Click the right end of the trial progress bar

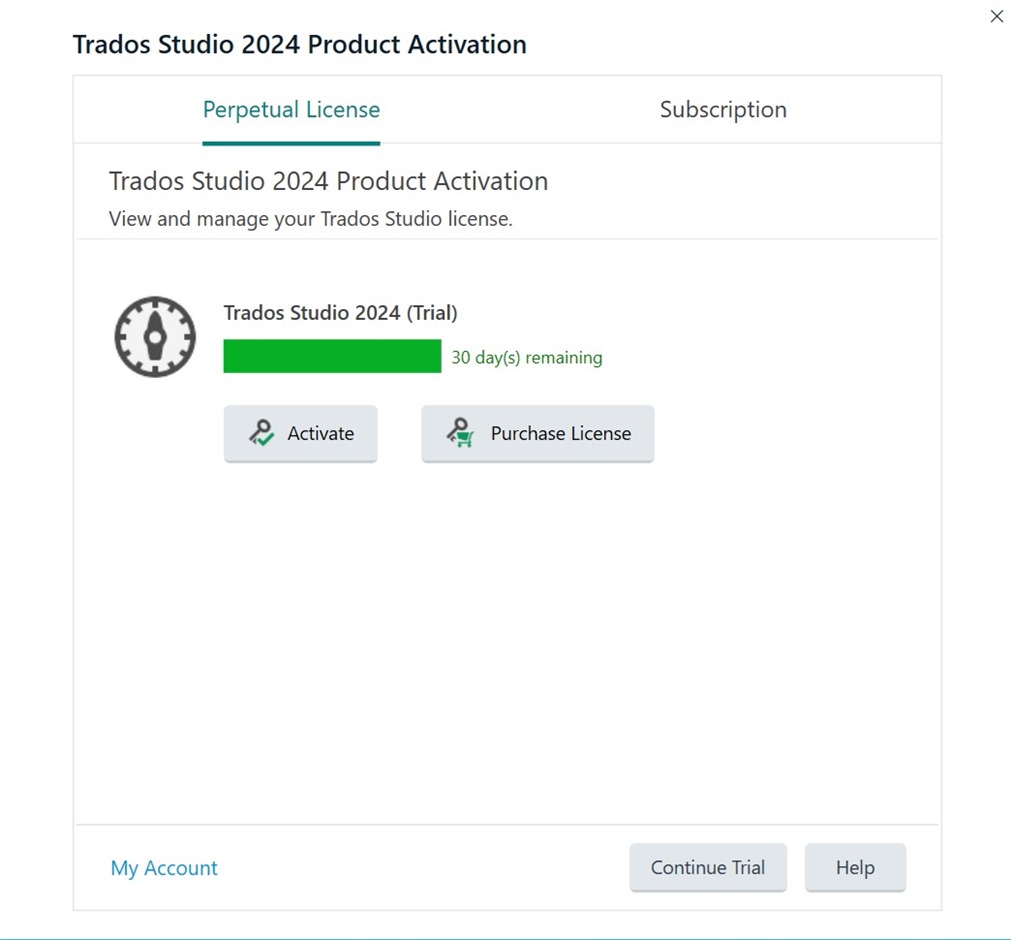tap(435, 356)
